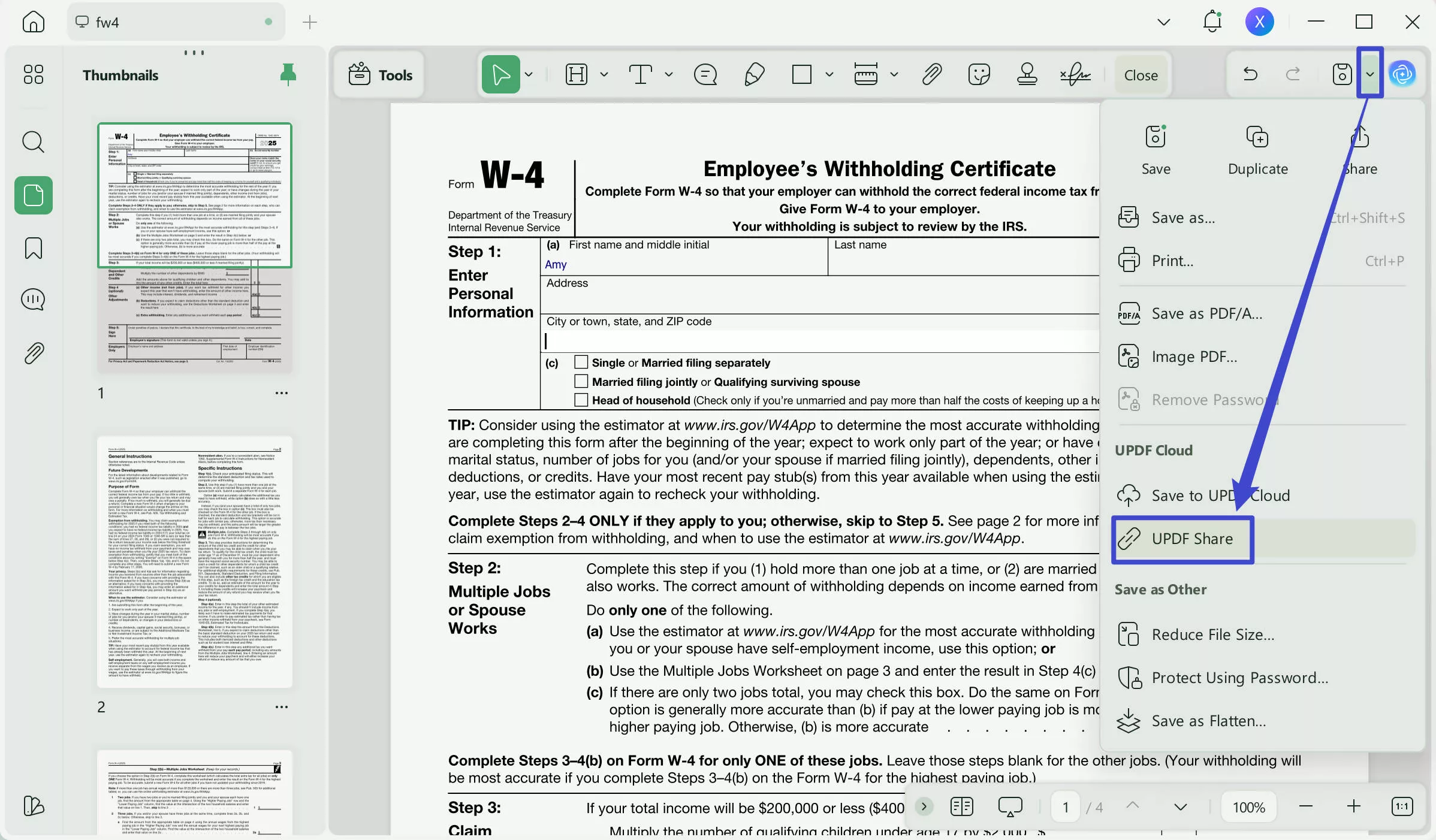
Task: Open the UPDF AI assistant icon
Action: tap(1402, 74)
